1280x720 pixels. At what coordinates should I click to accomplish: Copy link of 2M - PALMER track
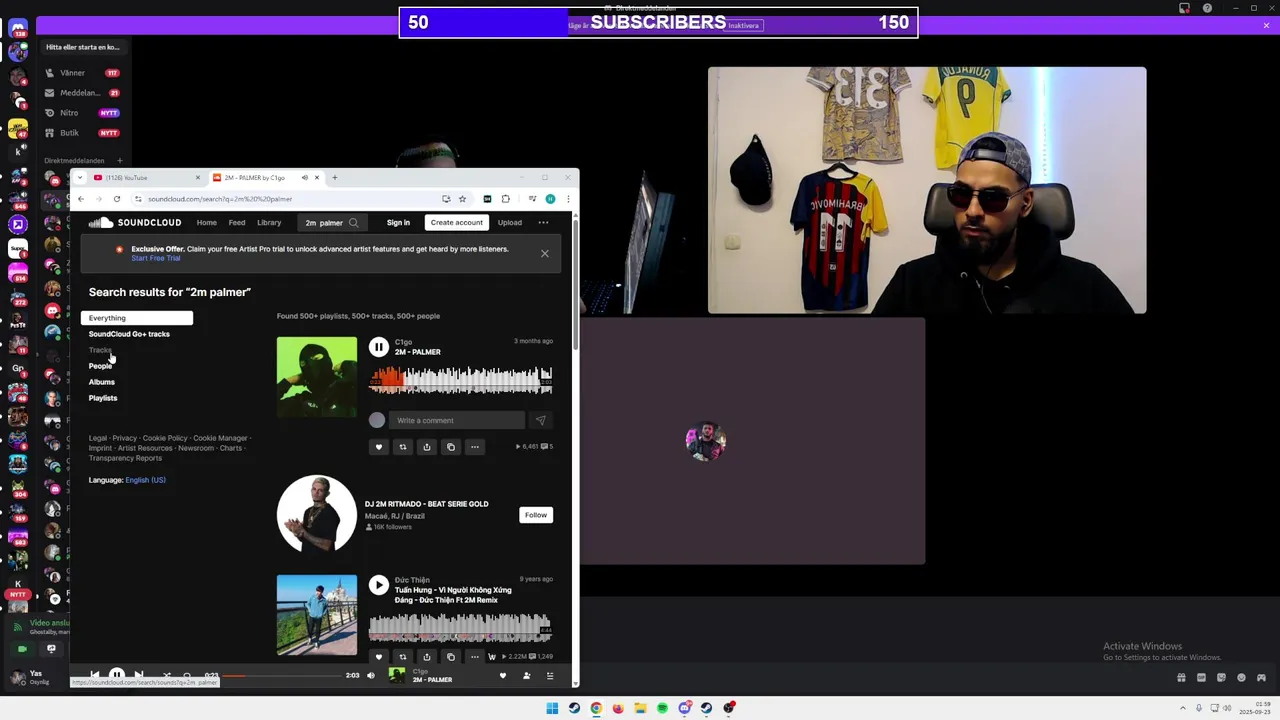(450, 447)
